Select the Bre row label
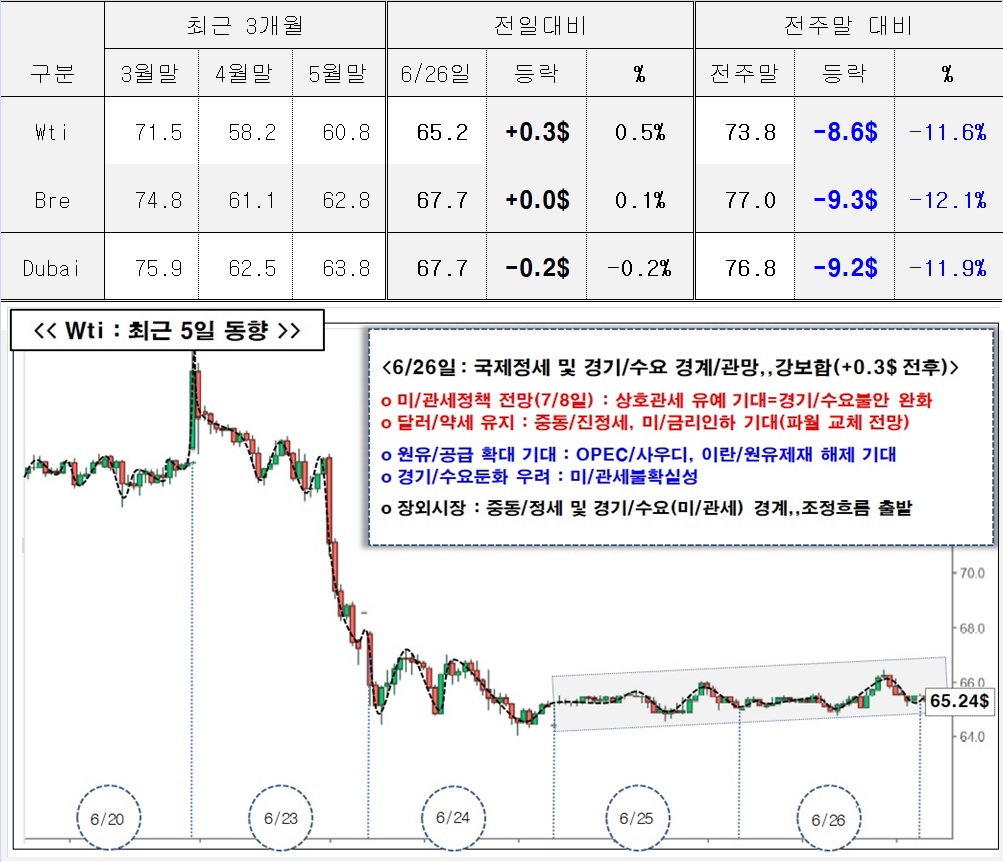This screenshot has width=1003, height=862. point(52,200)
